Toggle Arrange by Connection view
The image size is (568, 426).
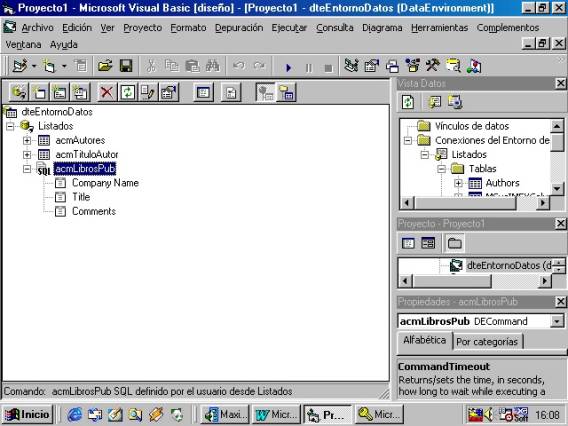pyautogui.click(x=266, y=92)
